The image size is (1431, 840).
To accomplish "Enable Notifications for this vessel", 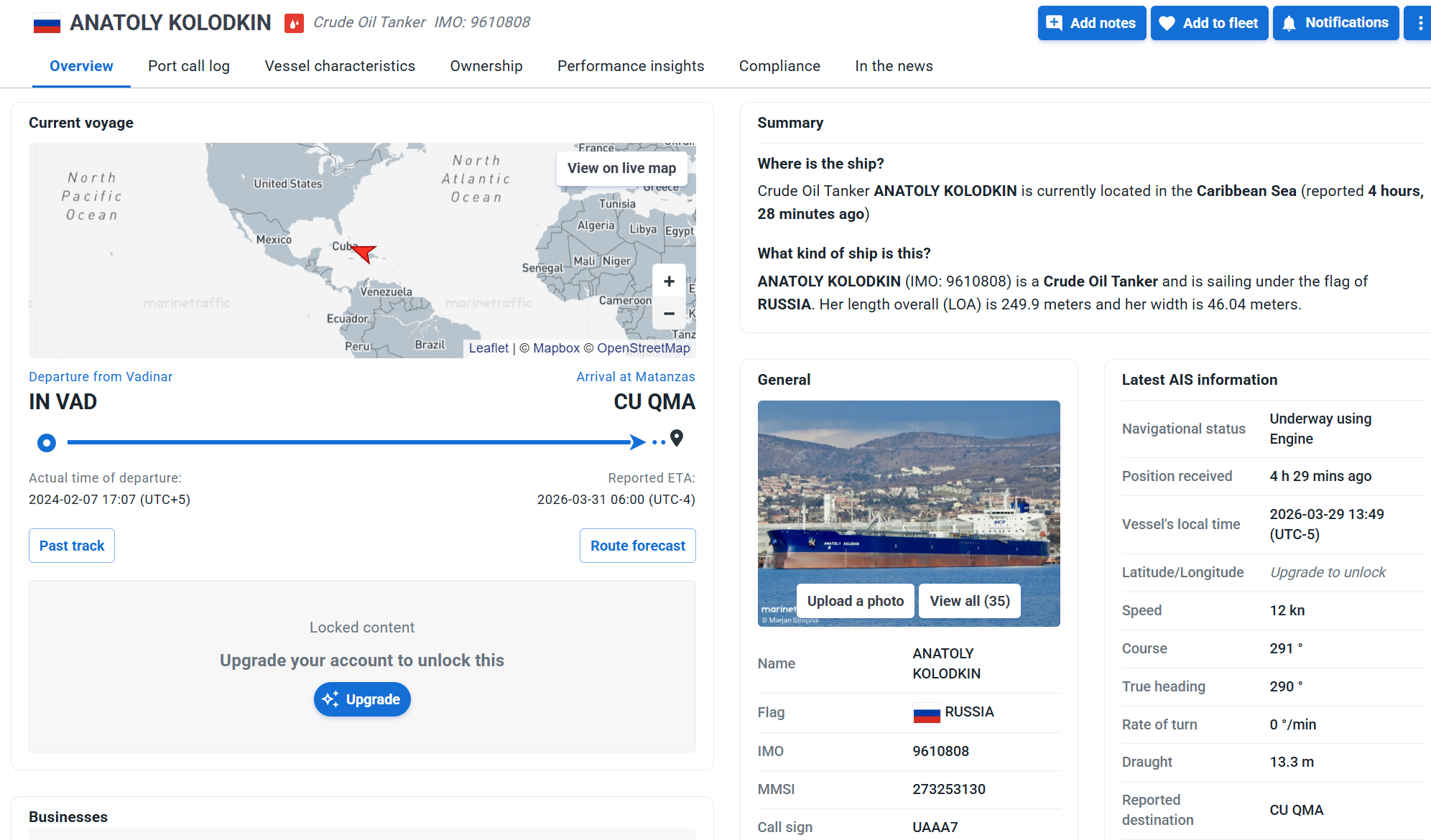I will (1335, 23).
